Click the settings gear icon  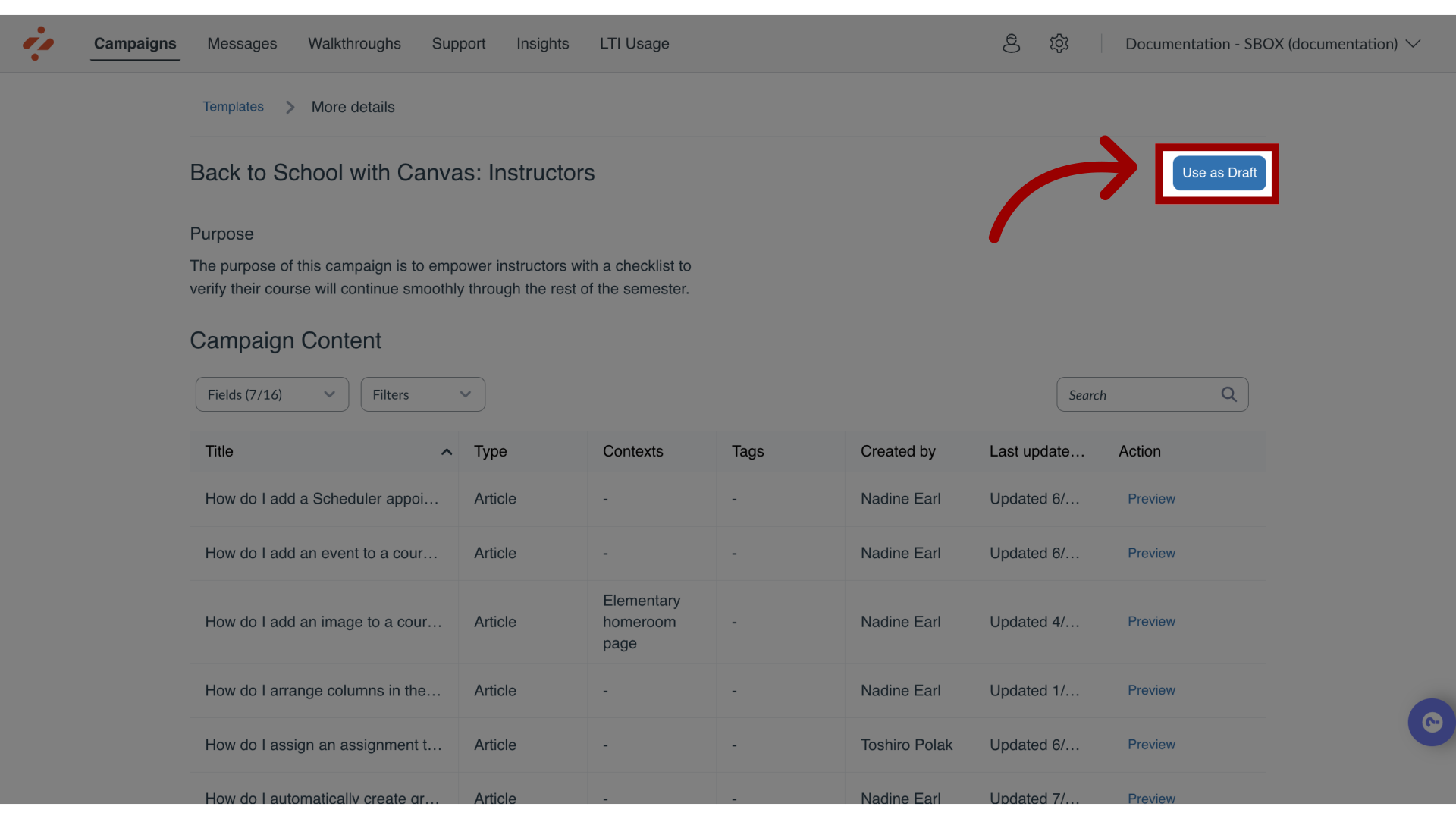point(1059,43)
